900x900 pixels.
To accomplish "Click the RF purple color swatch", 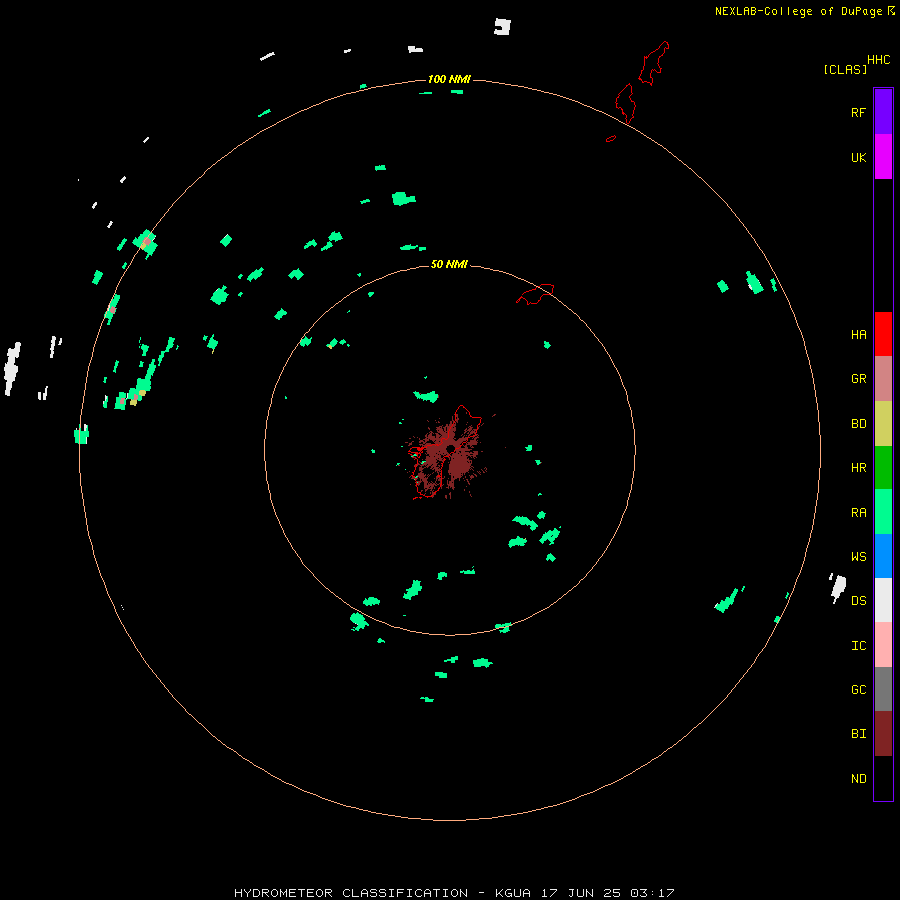I will click(883, 112).
